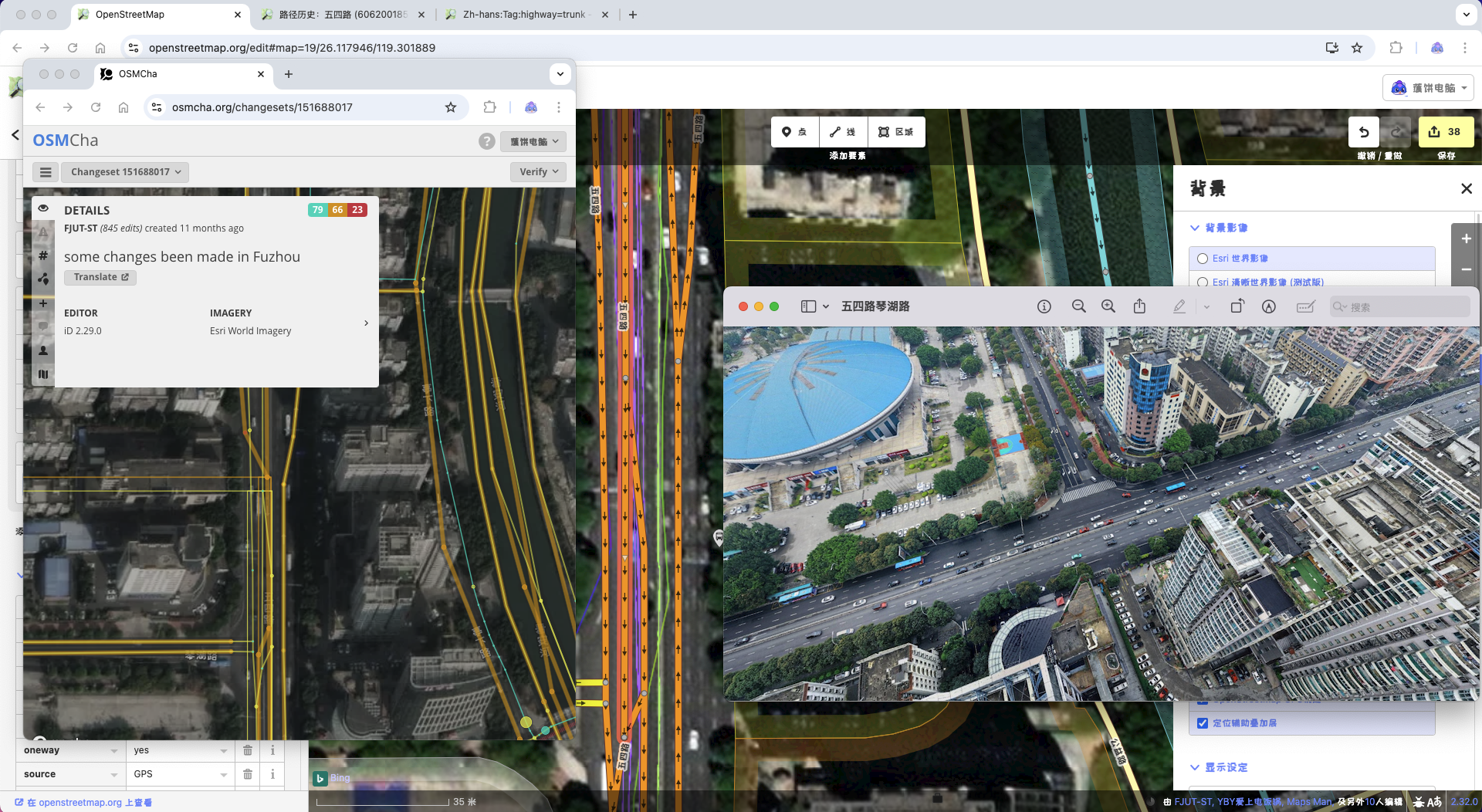Open other features plus tab in OSMCha
This screenshot has height=812, width=1482.
[x=43, y=303]
